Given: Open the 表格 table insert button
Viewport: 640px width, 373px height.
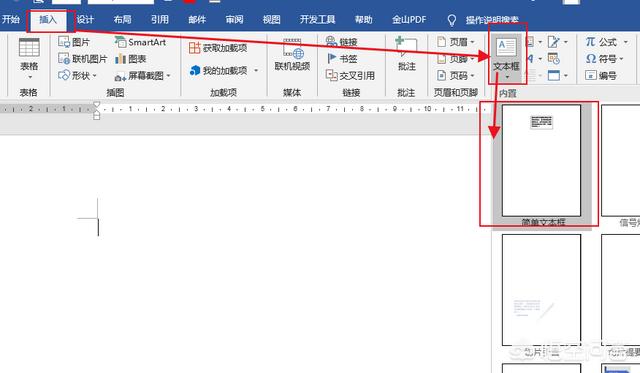Looking at the screenshot, I should tap(29, 58).
